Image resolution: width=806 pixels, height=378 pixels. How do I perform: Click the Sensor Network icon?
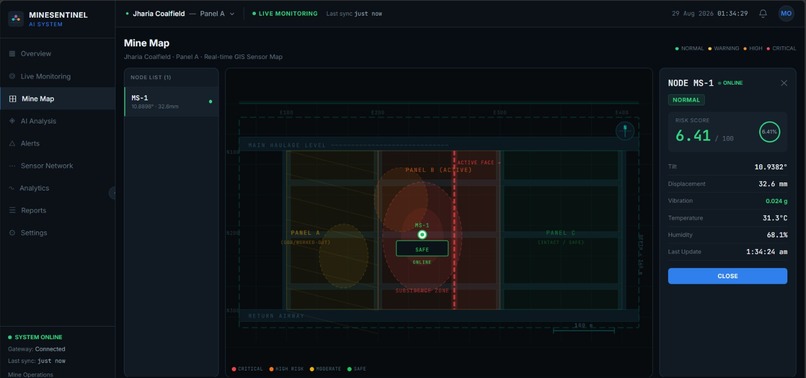(x=12, y=166)
